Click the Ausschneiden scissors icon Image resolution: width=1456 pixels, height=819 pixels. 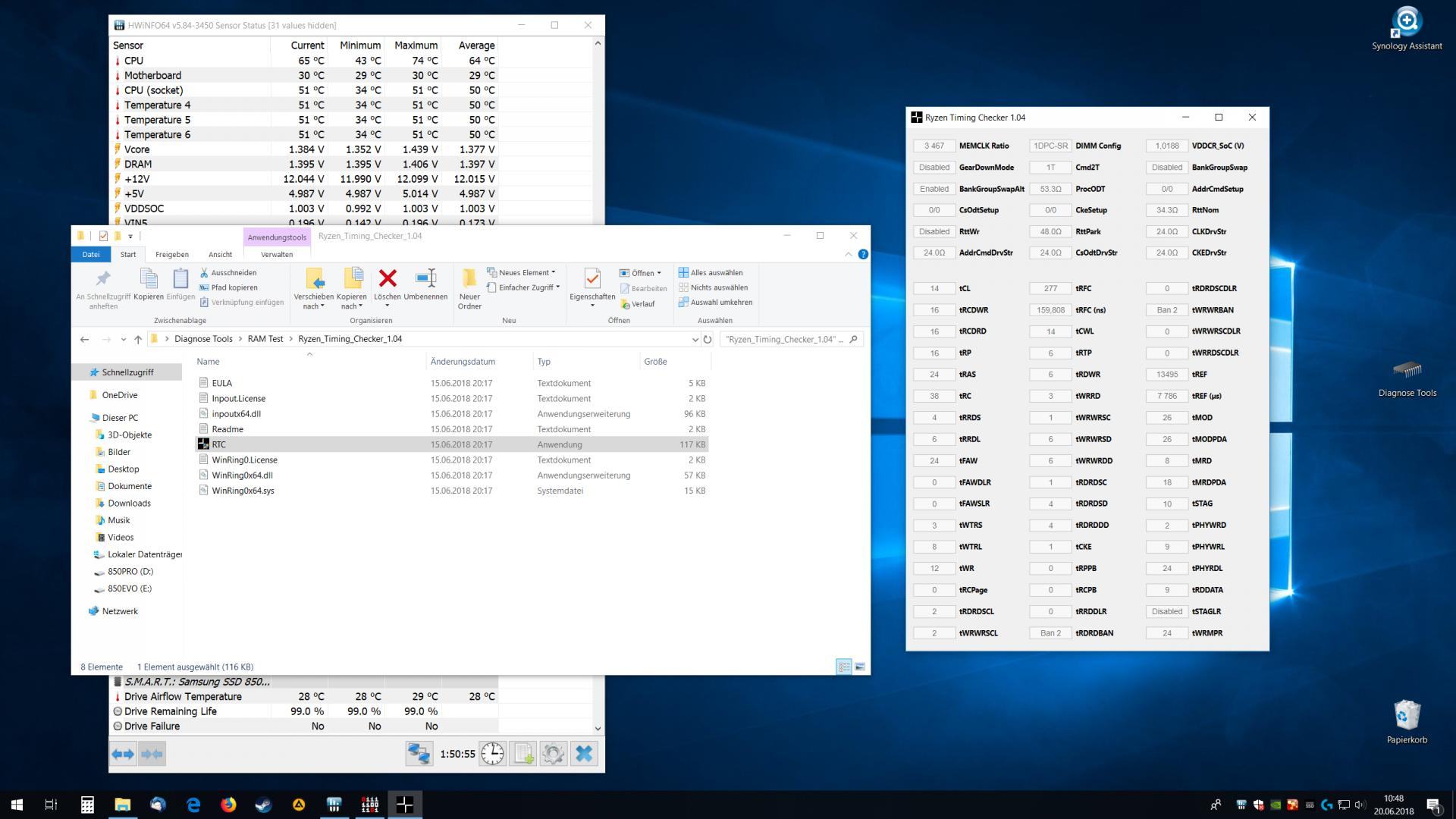click(x=204, y=273)
